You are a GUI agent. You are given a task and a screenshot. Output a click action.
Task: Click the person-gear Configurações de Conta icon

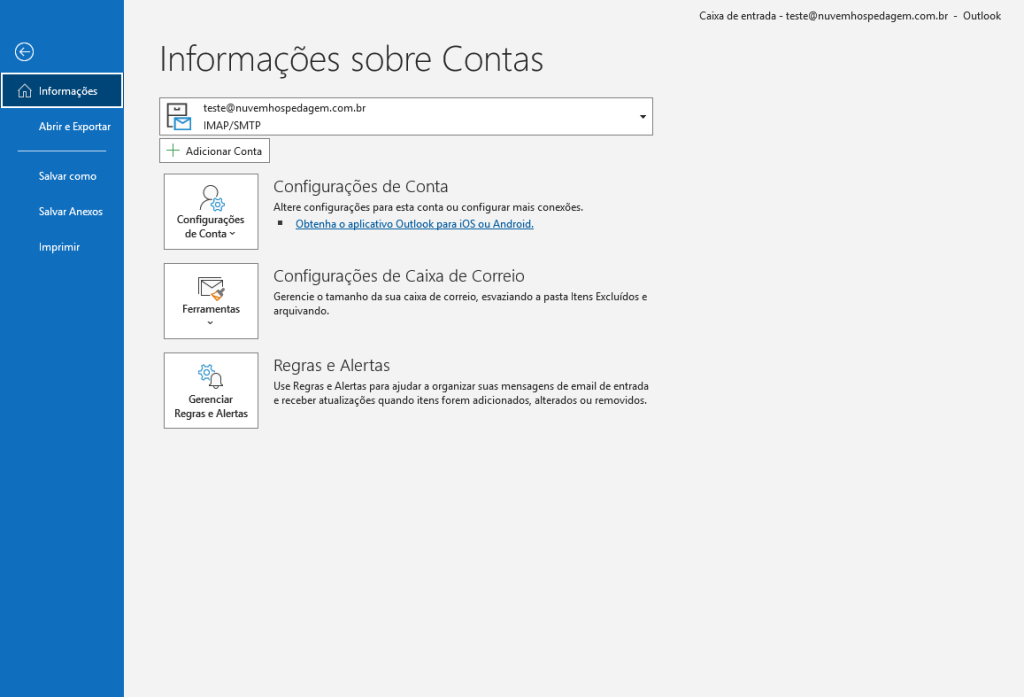click(211, 198)
